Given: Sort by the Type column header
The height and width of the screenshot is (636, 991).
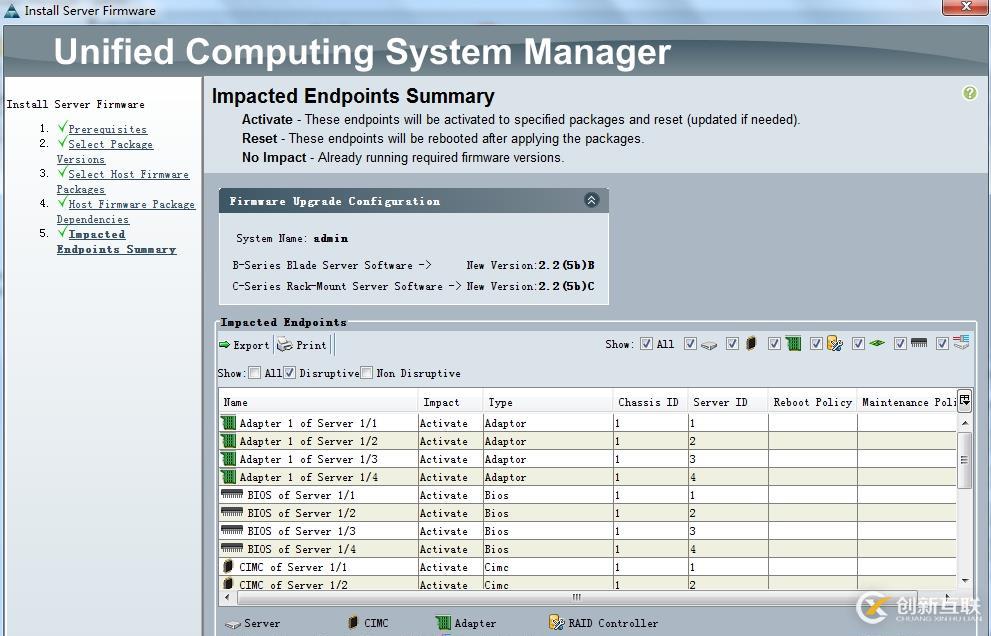Looking at the screenshot, I should tap(547, 402).
